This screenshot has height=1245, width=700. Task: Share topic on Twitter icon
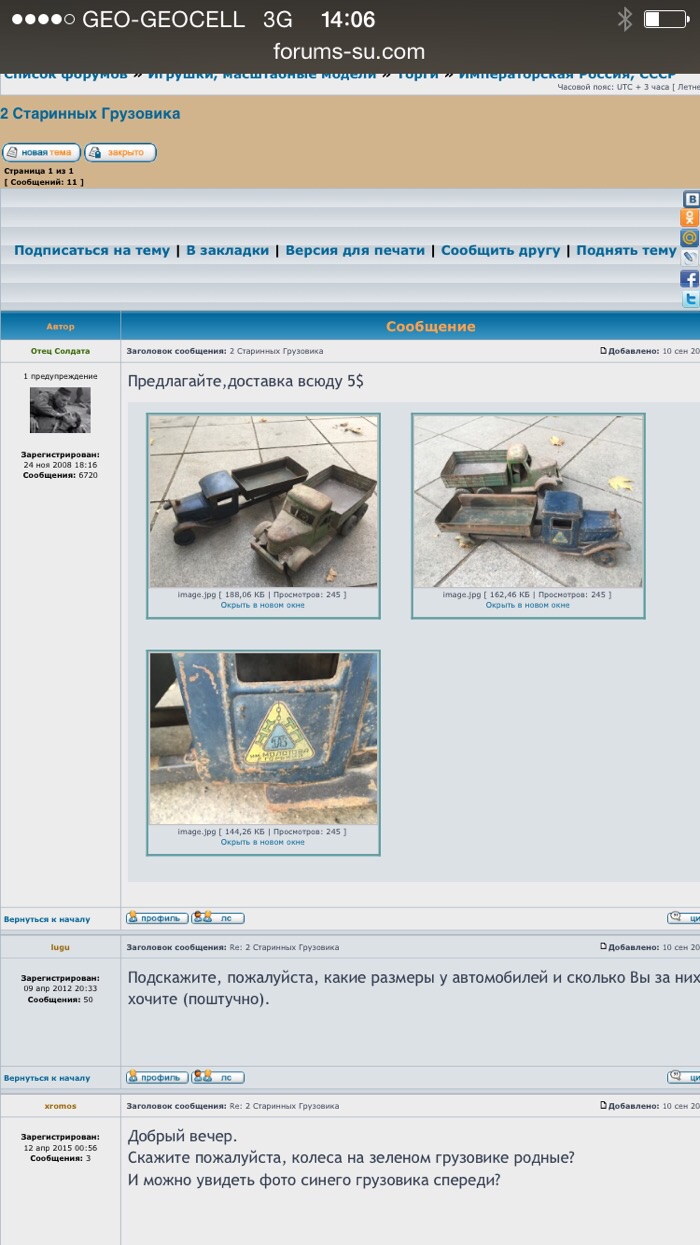click(x=690, y=299)
